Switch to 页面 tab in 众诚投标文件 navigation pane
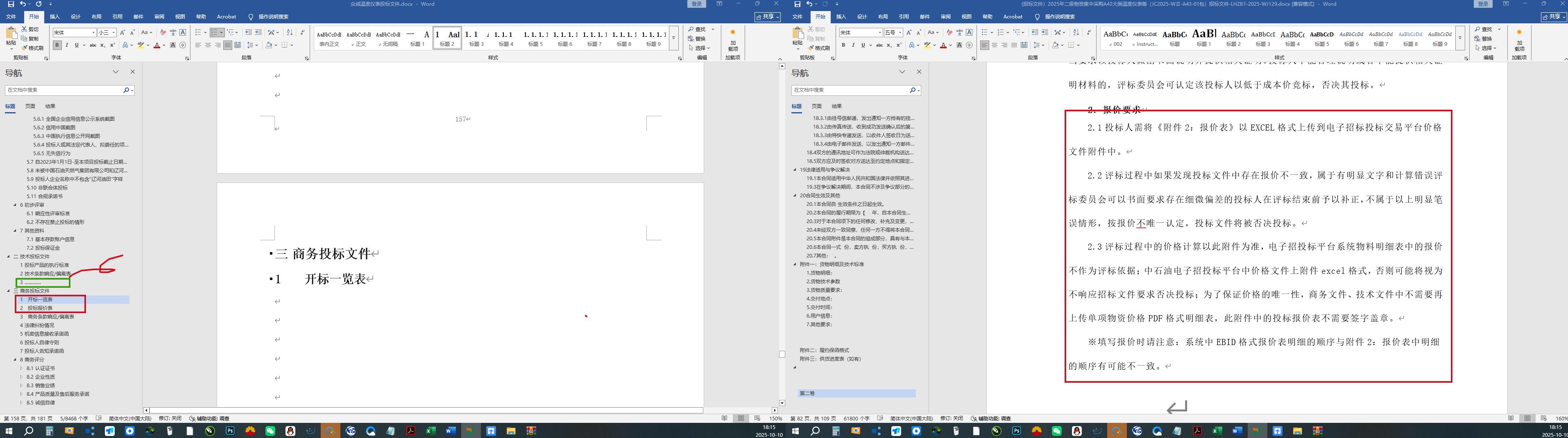 [30, 106]
